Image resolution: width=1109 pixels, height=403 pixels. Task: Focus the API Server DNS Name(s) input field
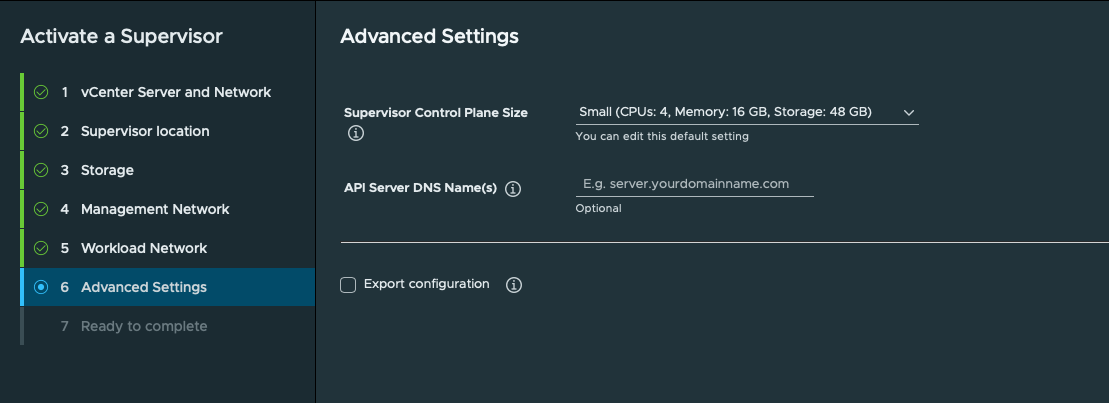click(x=695, y=184)
